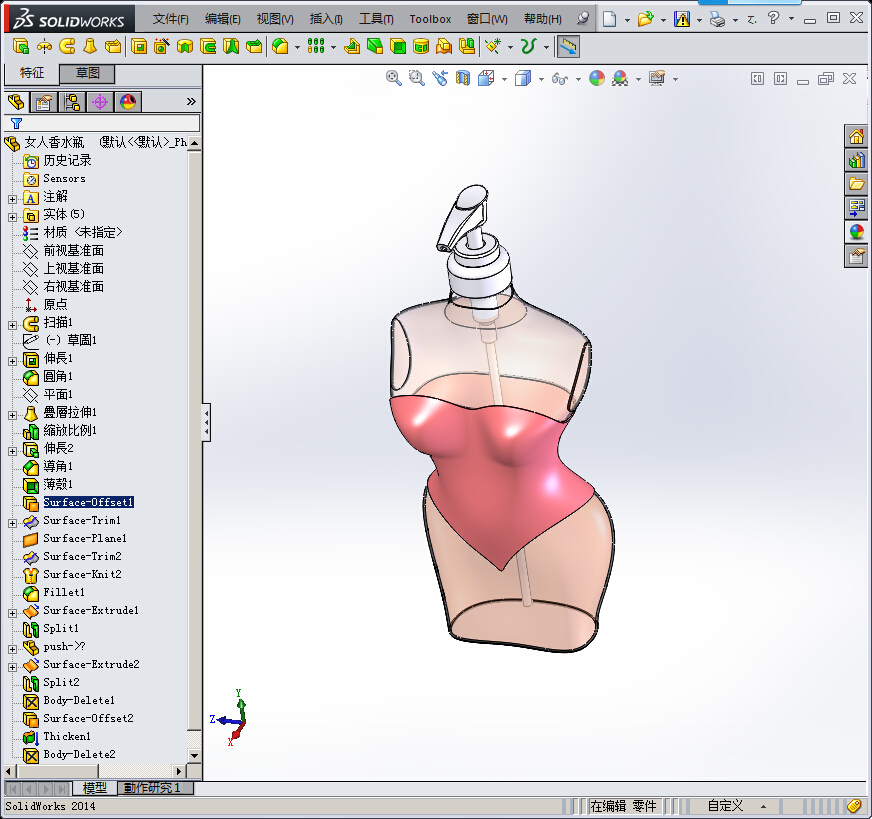Open the 视图(V) menu
The image size is (872, 819).
[x=275, y=19]
